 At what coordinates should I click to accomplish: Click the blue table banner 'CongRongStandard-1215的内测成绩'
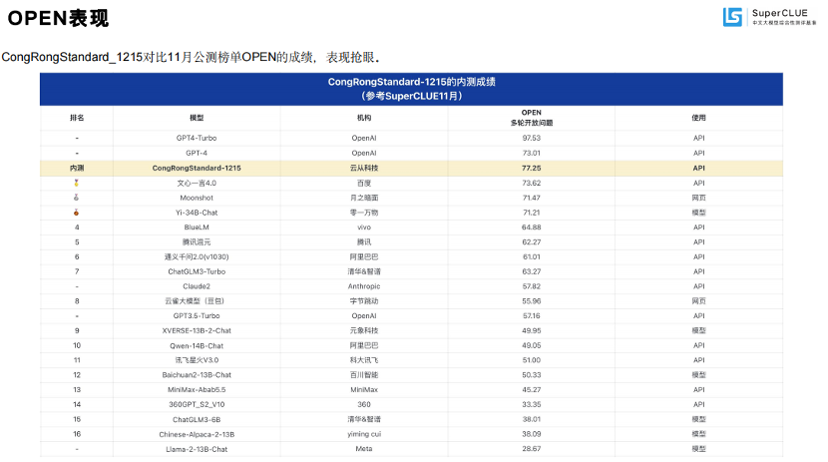(x=411, y=89)
